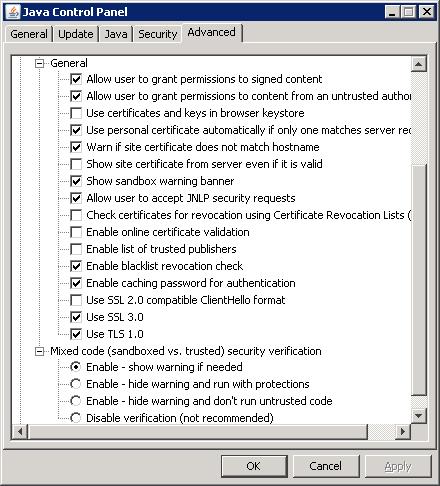Uncheck Allow user to grant permissions to signed content

[x=76, y=79]
